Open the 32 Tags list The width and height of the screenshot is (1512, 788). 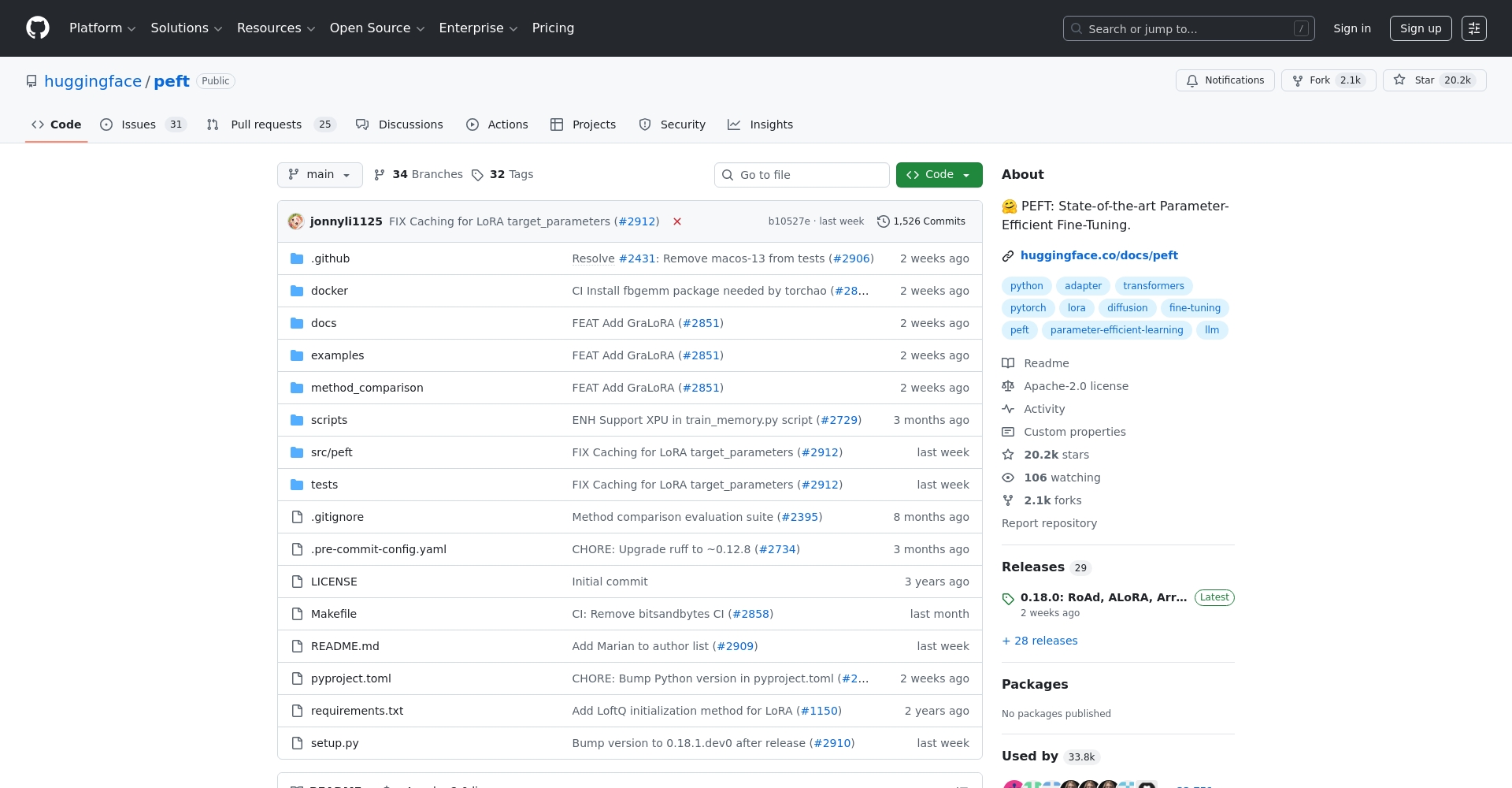pyautogui.click(x=502, y=175)
